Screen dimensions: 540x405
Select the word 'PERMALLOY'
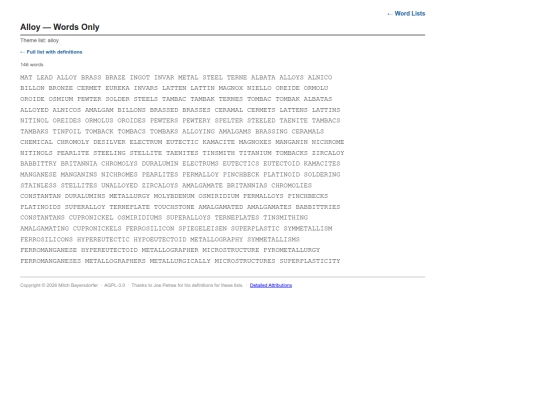coord(200,175)
